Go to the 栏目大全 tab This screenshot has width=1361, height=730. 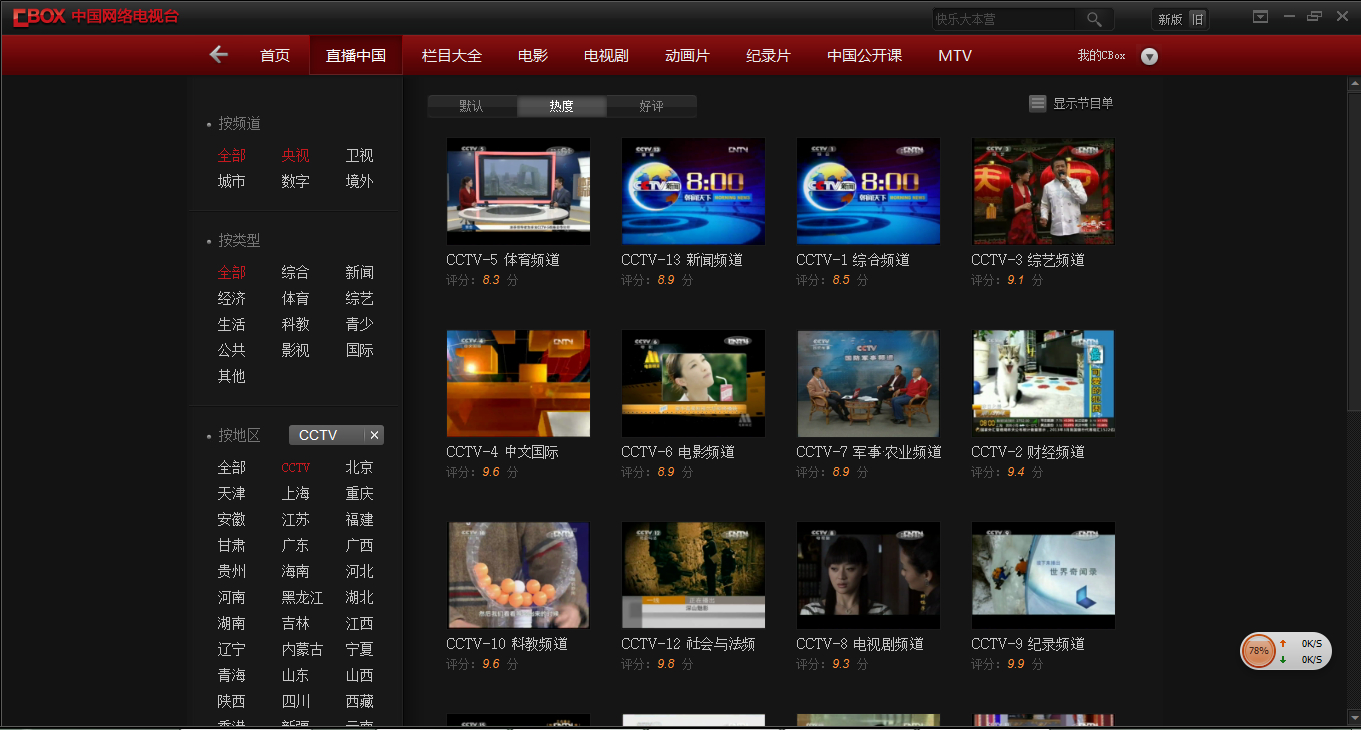pos(452,55)
